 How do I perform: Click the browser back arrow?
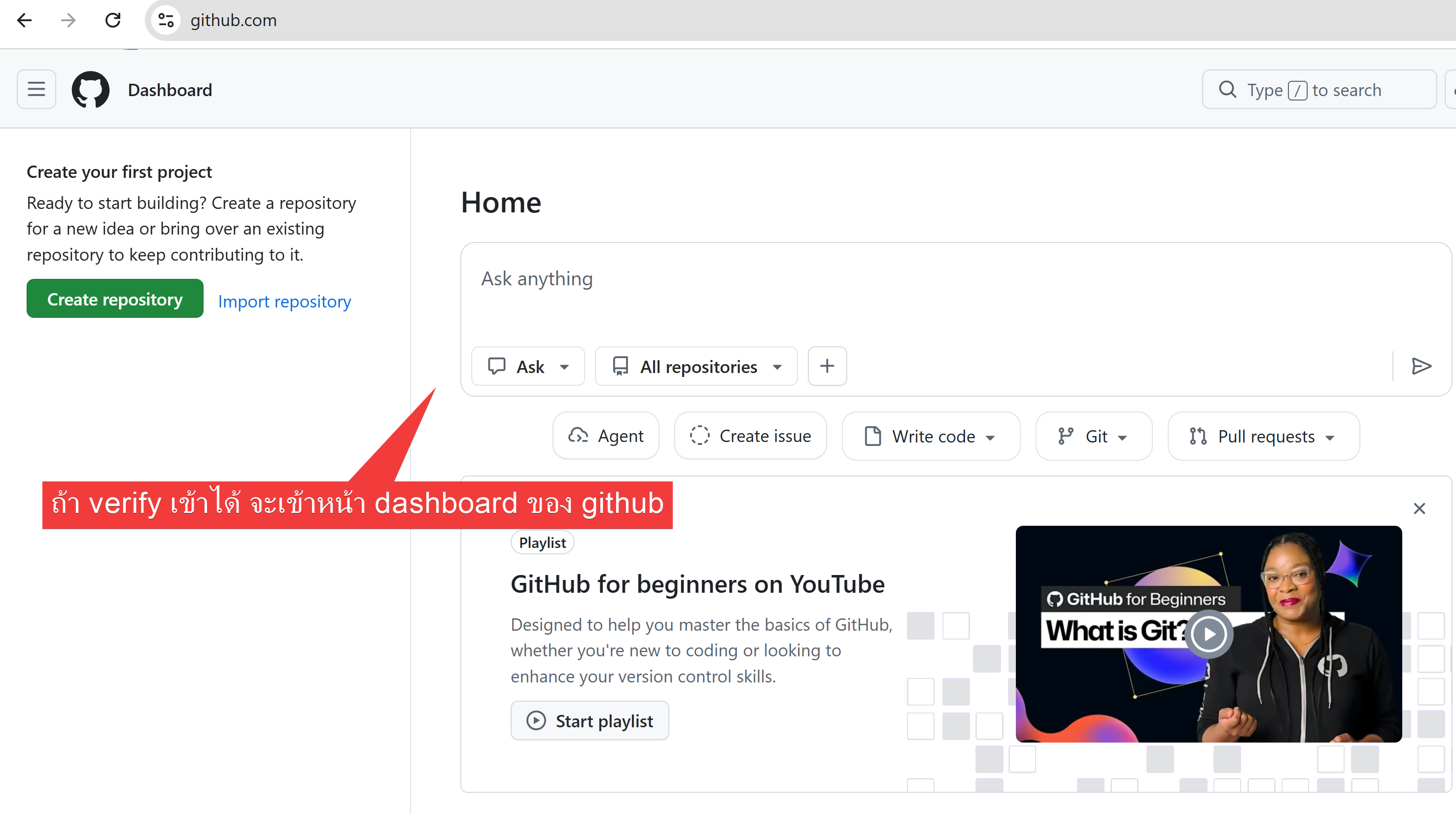[24, 20]
